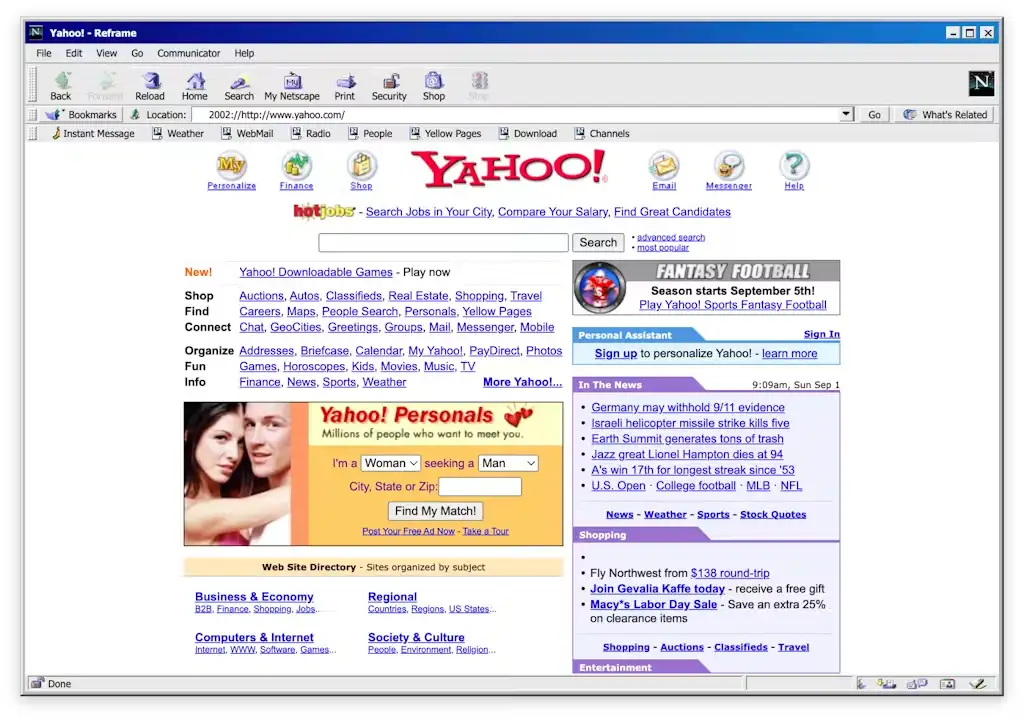Click the status bar composer pencil icon
Screen dimensions: 1024x720
coord(978,683)
